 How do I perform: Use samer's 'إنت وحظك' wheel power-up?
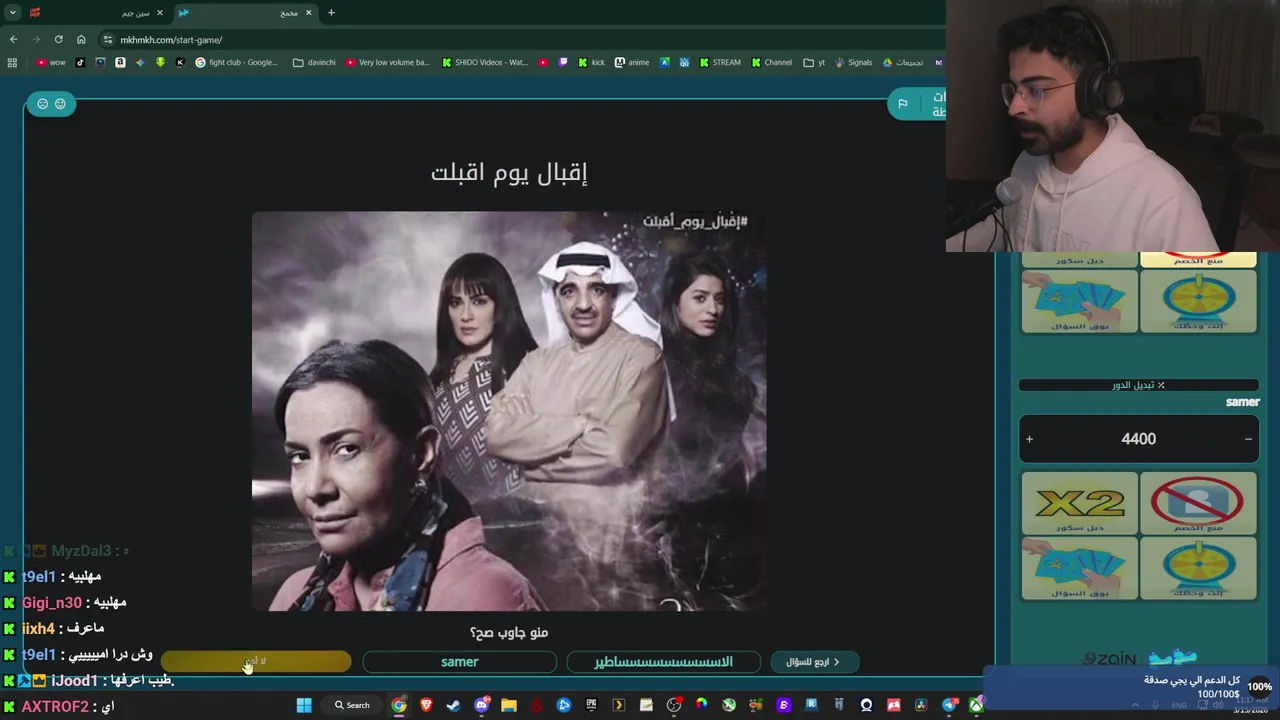click(1198, 568)
